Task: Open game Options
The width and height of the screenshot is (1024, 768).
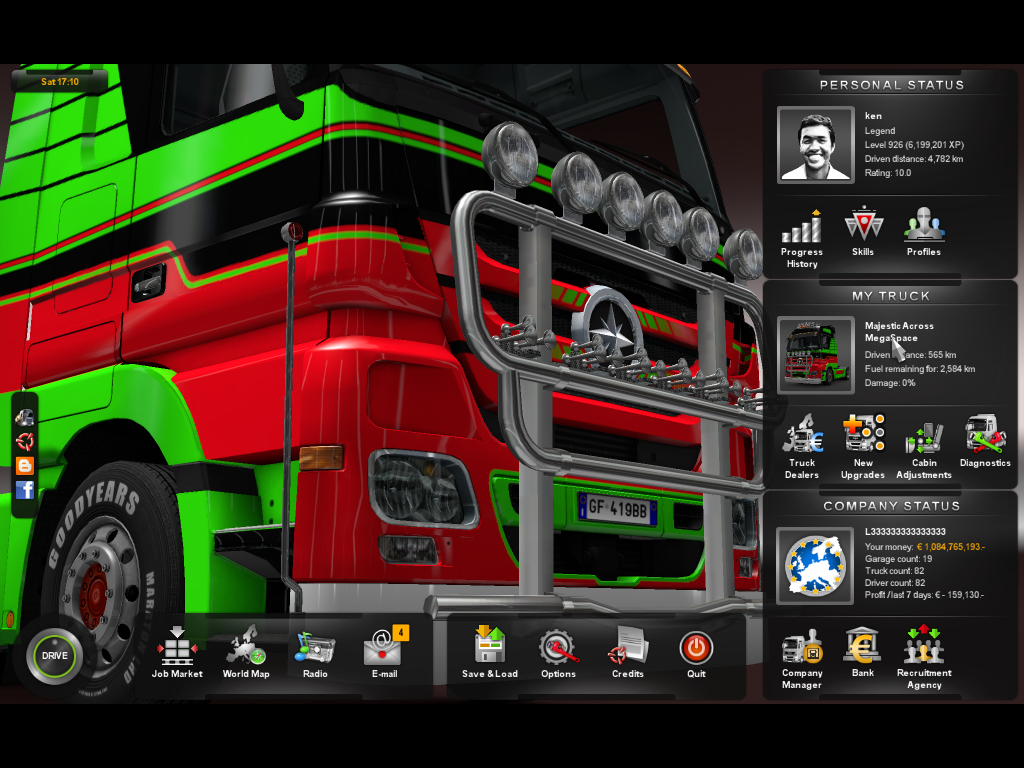Action: point(558,652)
